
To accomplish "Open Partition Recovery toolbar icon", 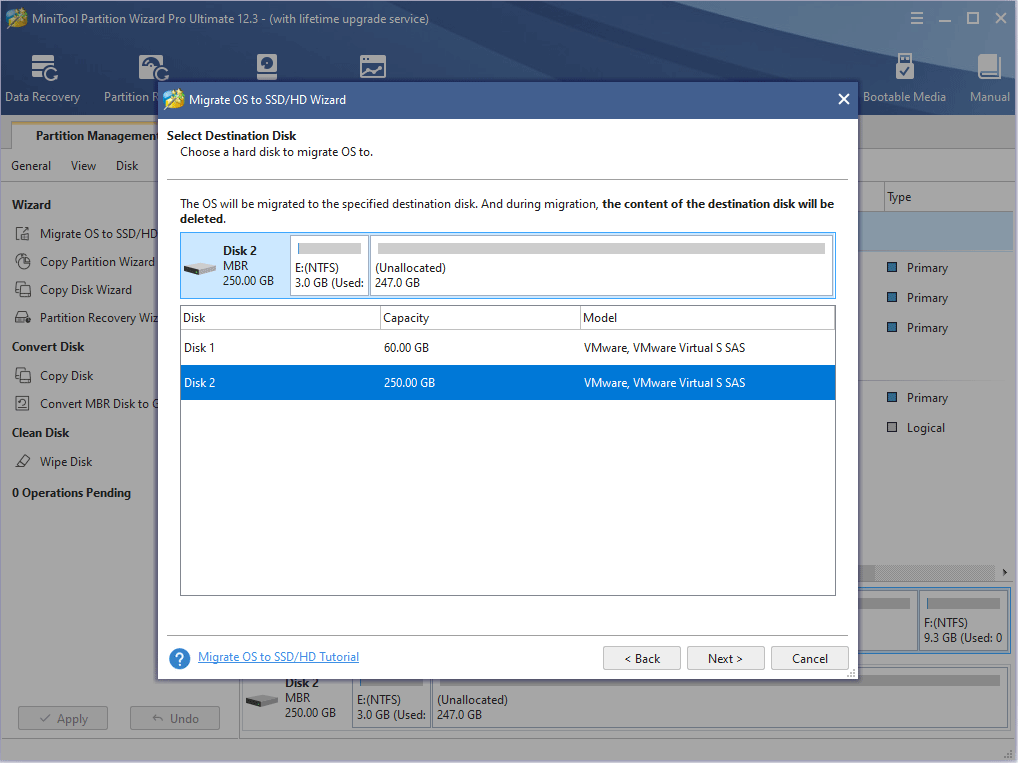I will point(153,68).
